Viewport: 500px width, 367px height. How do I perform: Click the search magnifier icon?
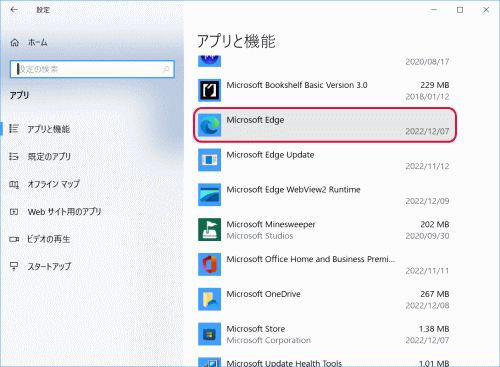[x=166, y=69]
